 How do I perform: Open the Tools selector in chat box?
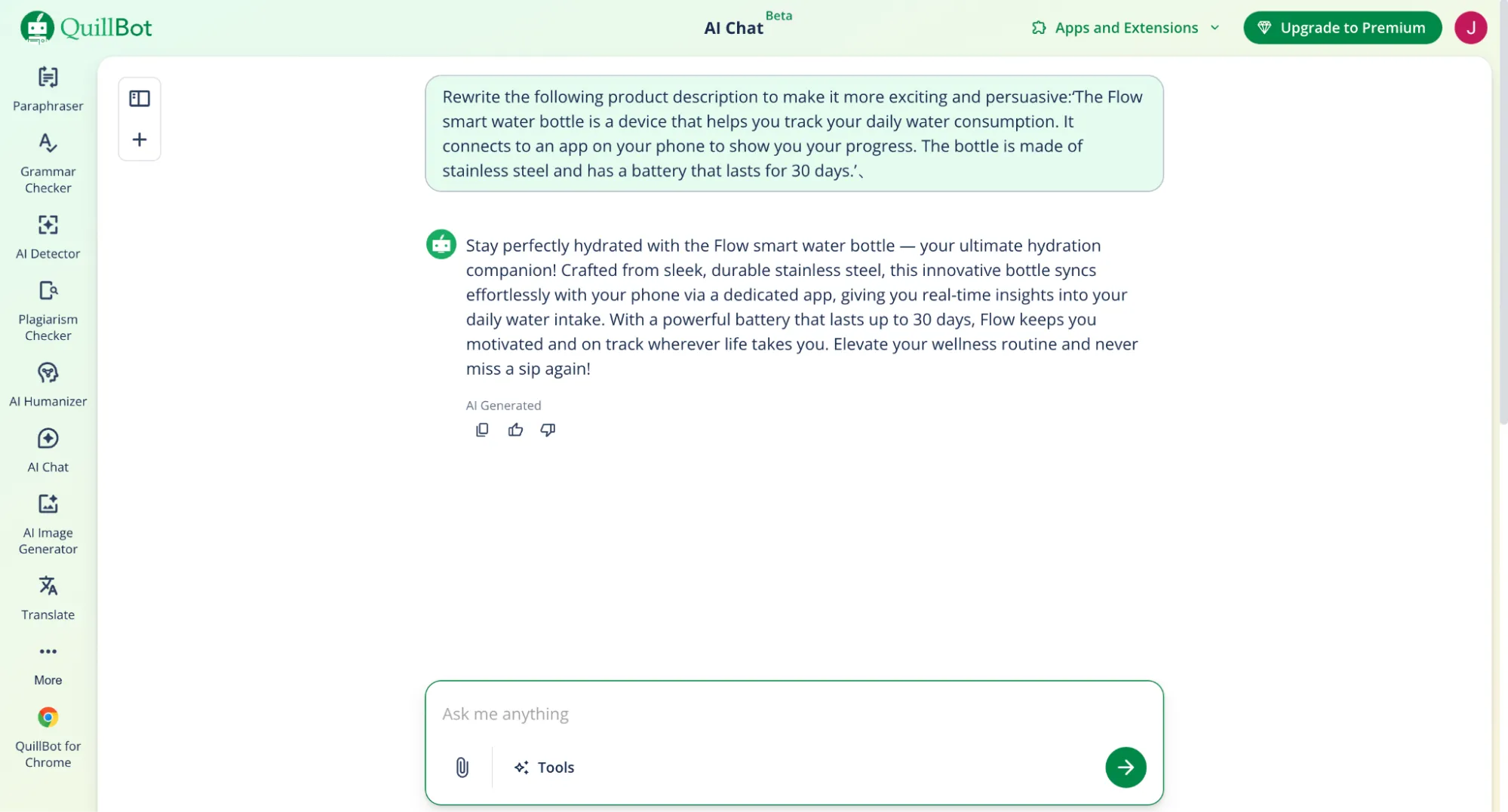coord(545,768)
